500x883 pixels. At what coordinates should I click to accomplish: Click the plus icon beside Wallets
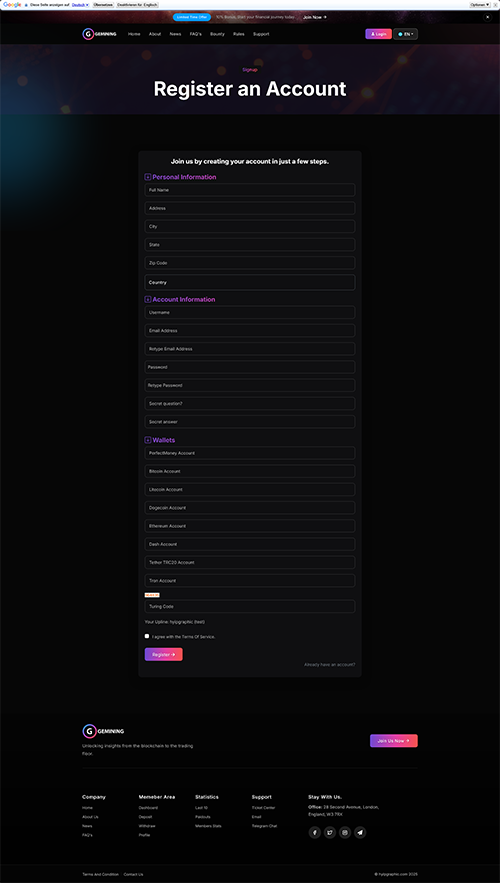[148, 440]
